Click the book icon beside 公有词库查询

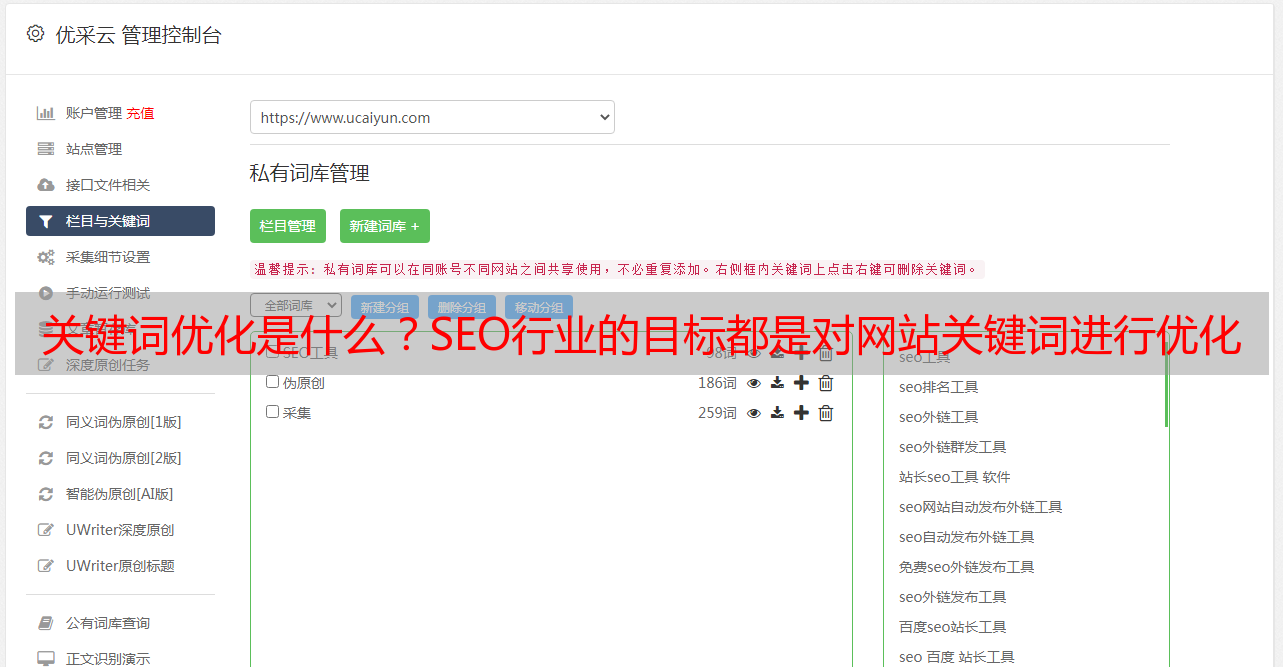click(x=46, y=623)
